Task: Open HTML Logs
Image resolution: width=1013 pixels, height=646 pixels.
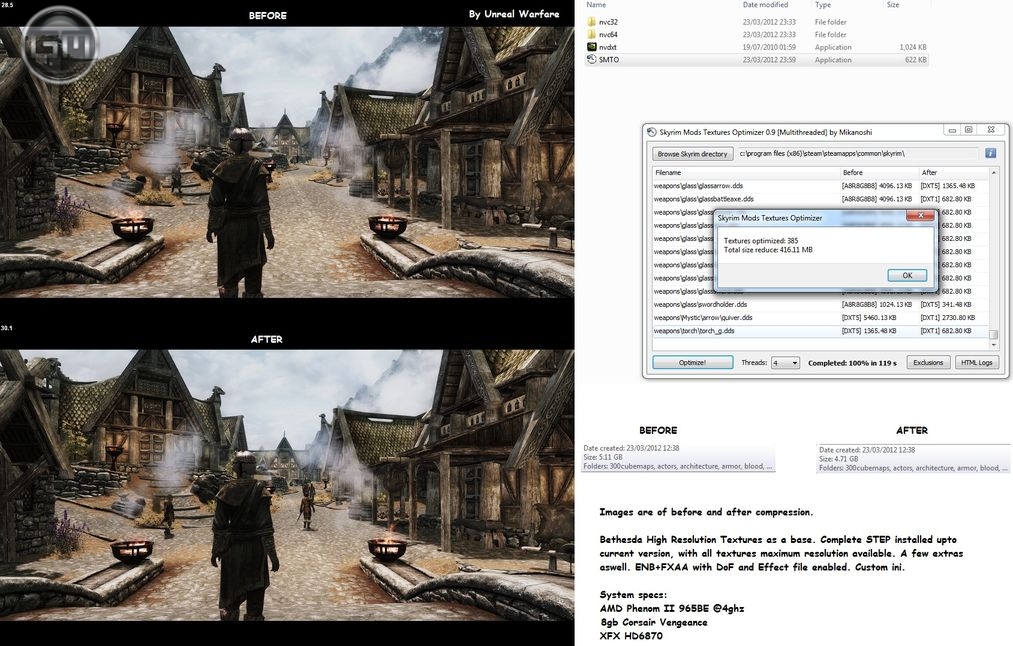Action: (976, 363)
